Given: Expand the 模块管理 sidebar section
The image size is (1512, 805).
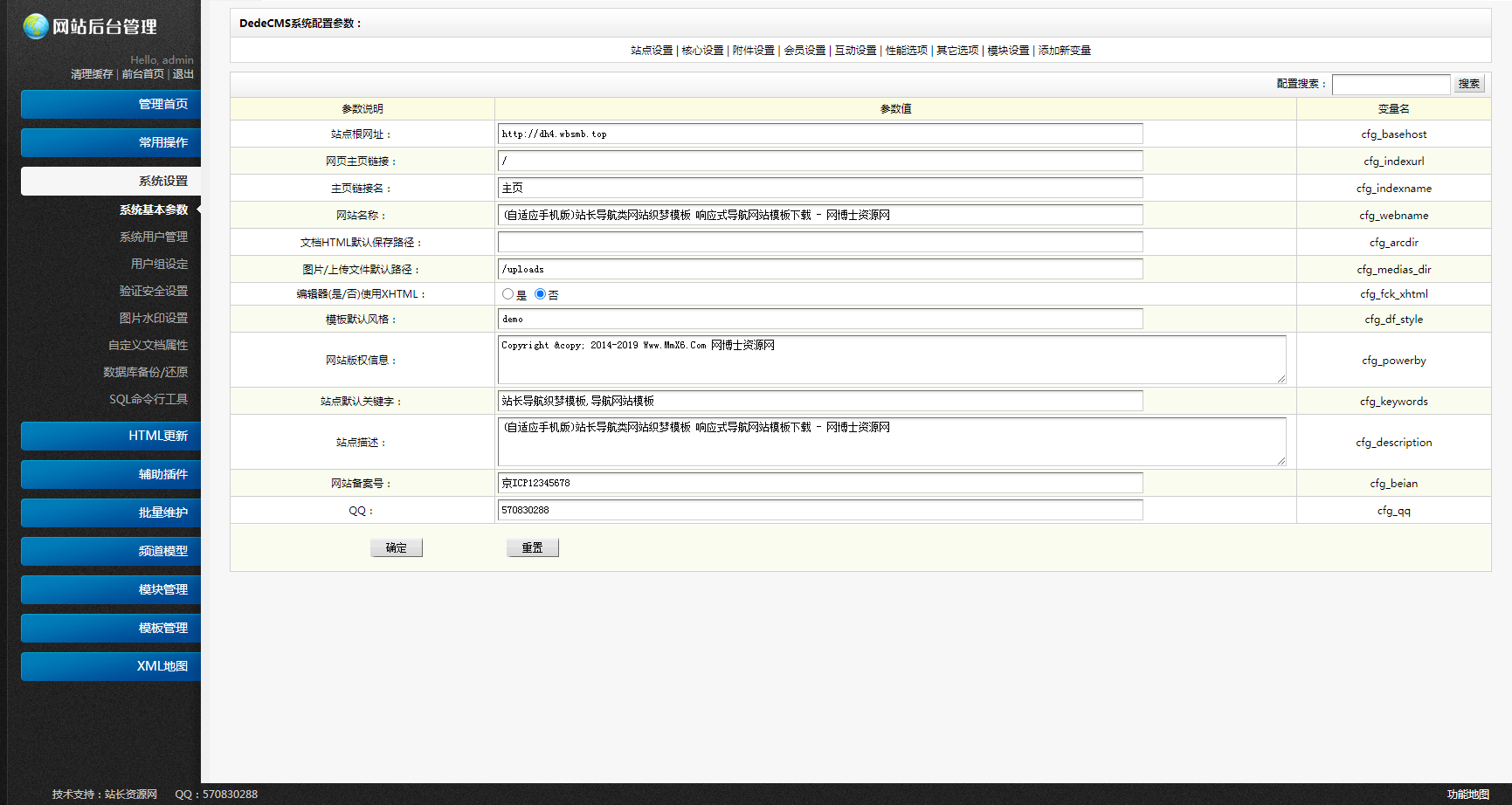Looking at the screenshot, I should click(111, 589).
